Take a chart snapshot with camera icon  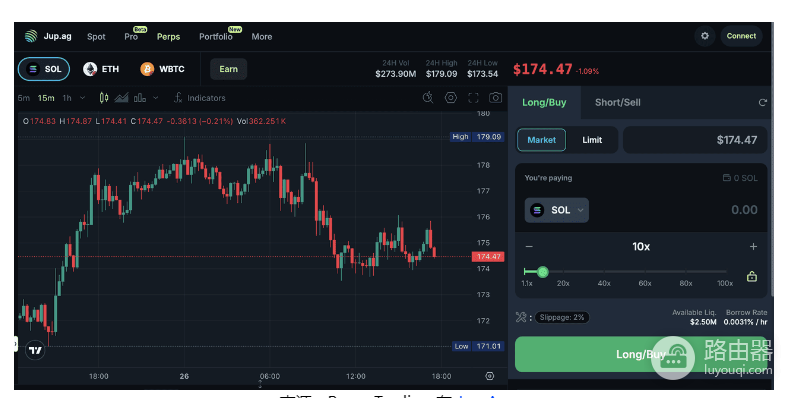pos(495,98)
